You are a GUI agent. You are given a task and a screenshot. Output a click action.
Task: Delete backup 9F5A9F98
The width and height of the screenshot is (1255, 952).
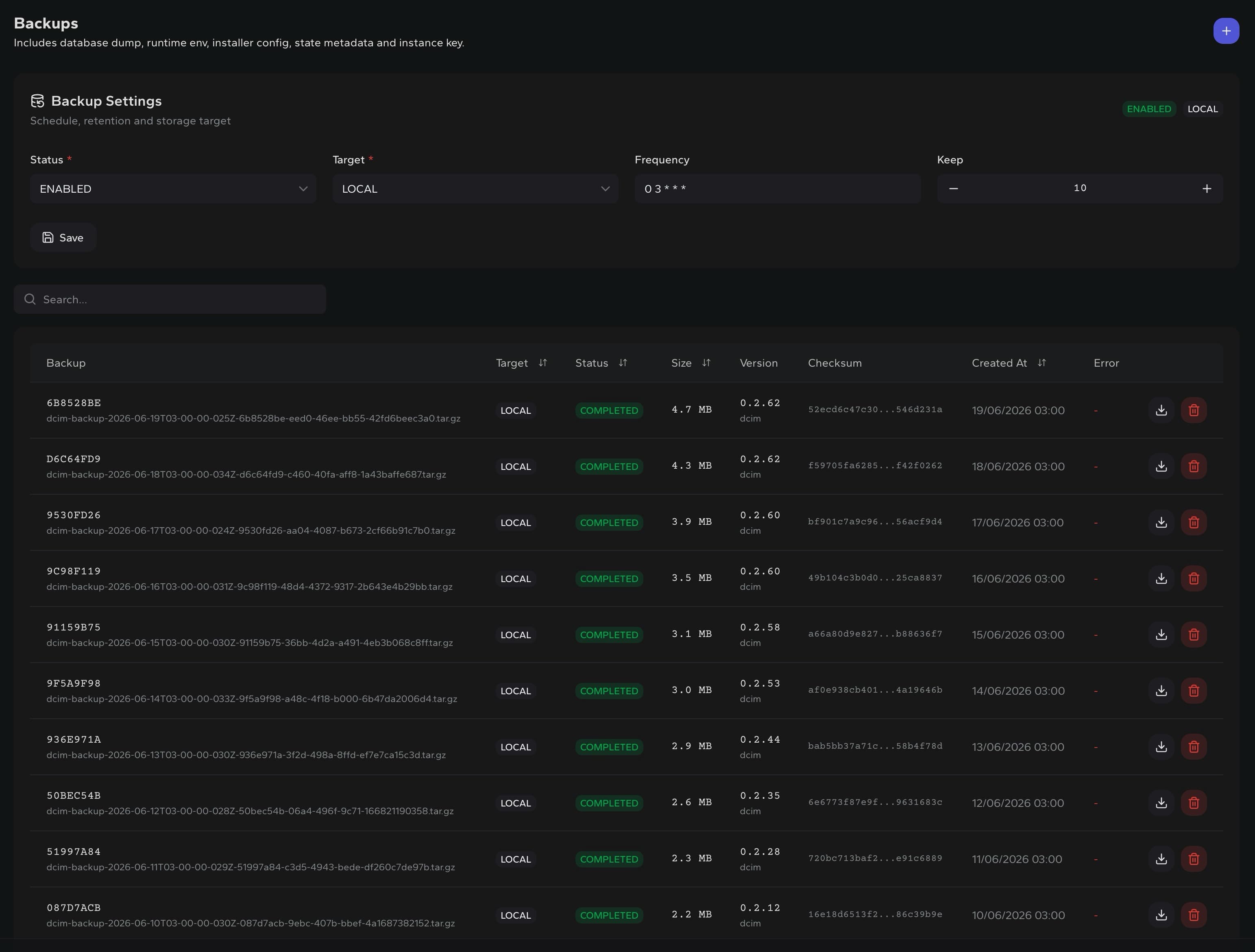click(1194, 691)
